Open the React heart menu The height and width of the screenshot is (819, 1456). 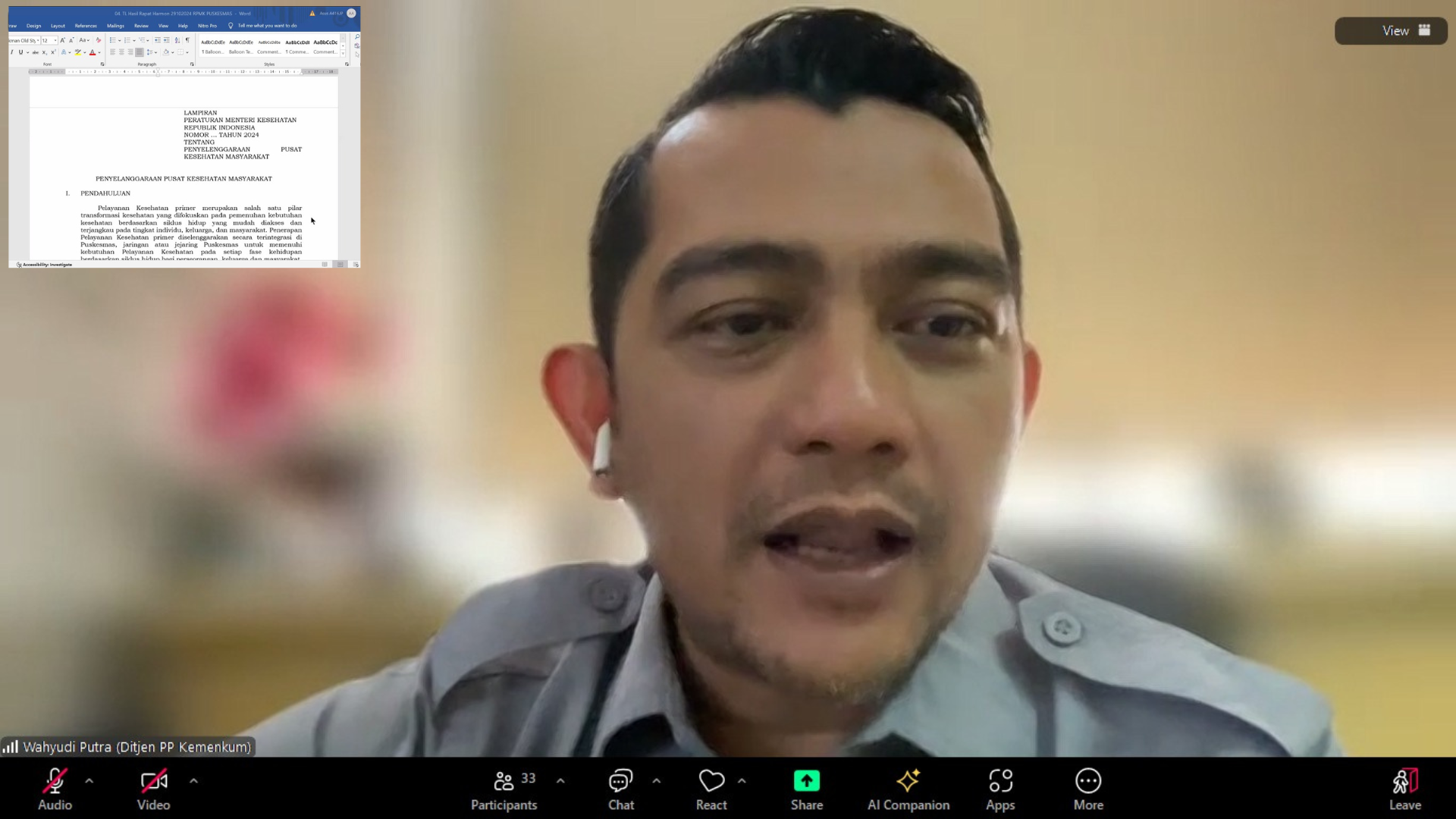pyautogui.click(x=711, y=789)
